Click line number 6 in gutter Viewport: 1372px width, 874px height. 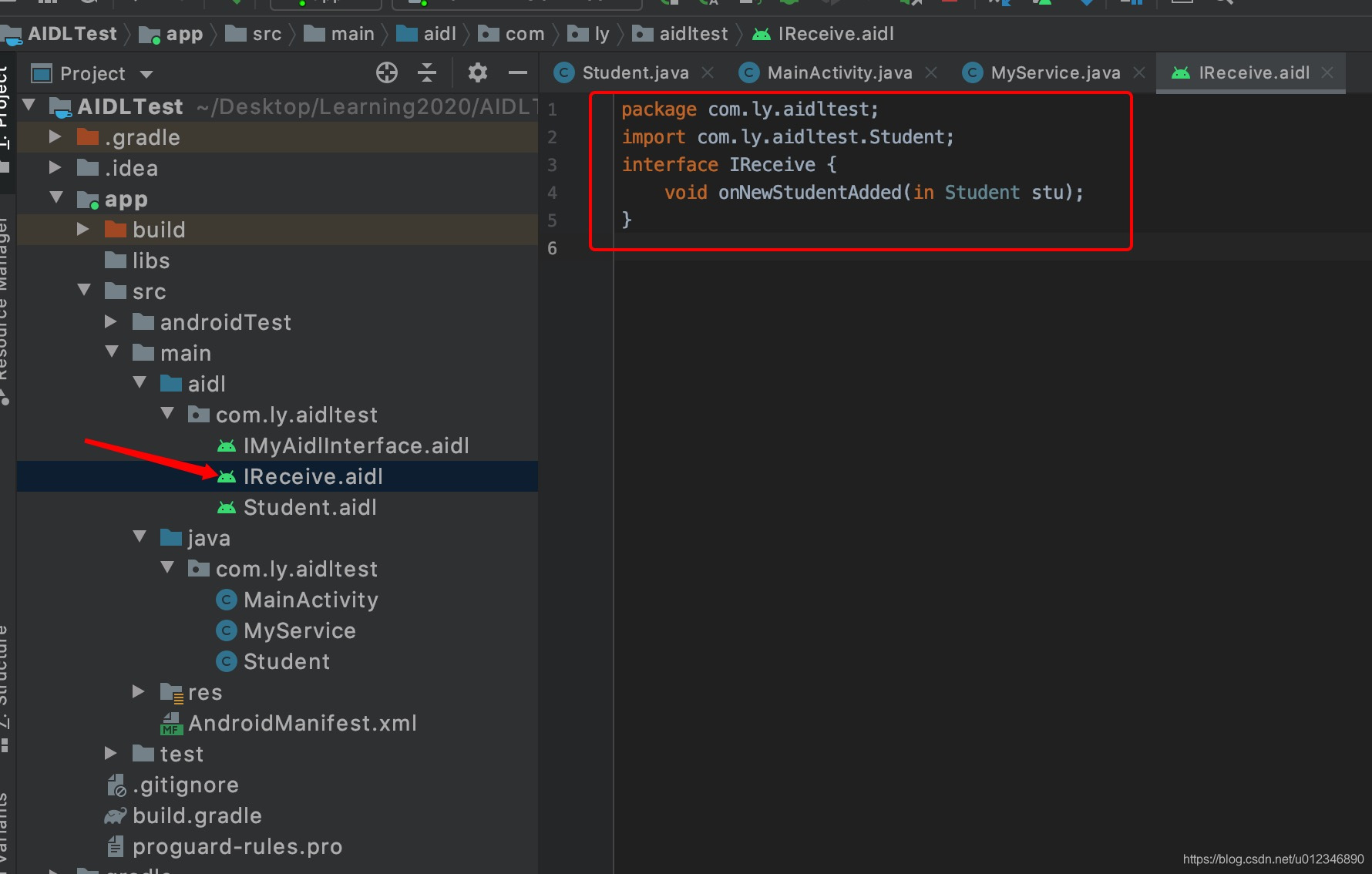pos(552,248)
